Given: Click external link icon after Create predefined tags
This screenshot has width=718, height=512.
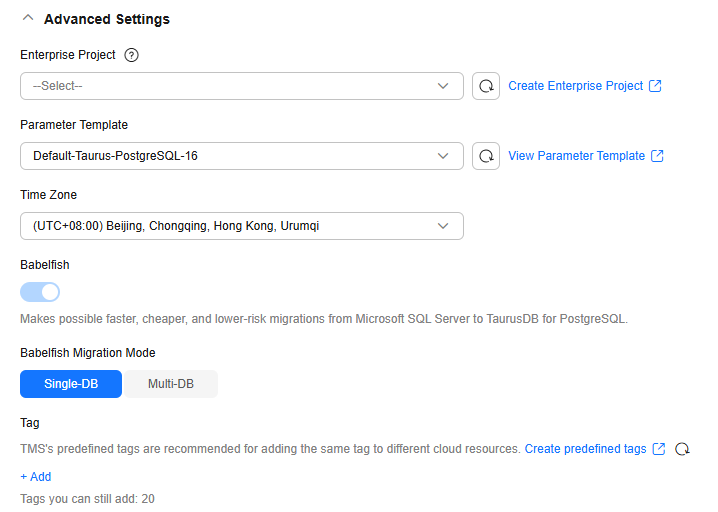Looking at the screenshot, I should tap(659, 449).
